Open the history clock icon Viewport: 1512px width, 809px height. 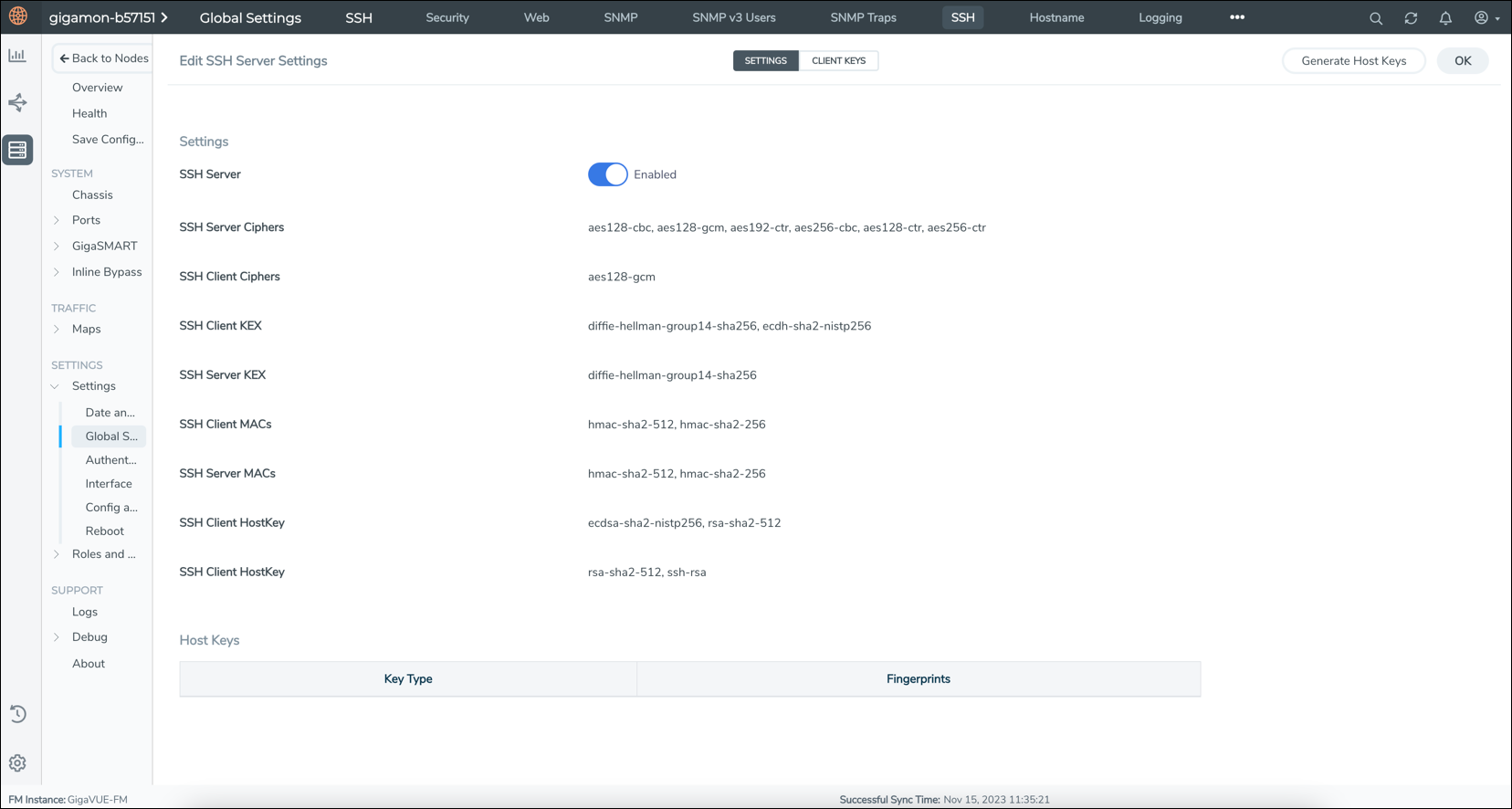[17, 714]
